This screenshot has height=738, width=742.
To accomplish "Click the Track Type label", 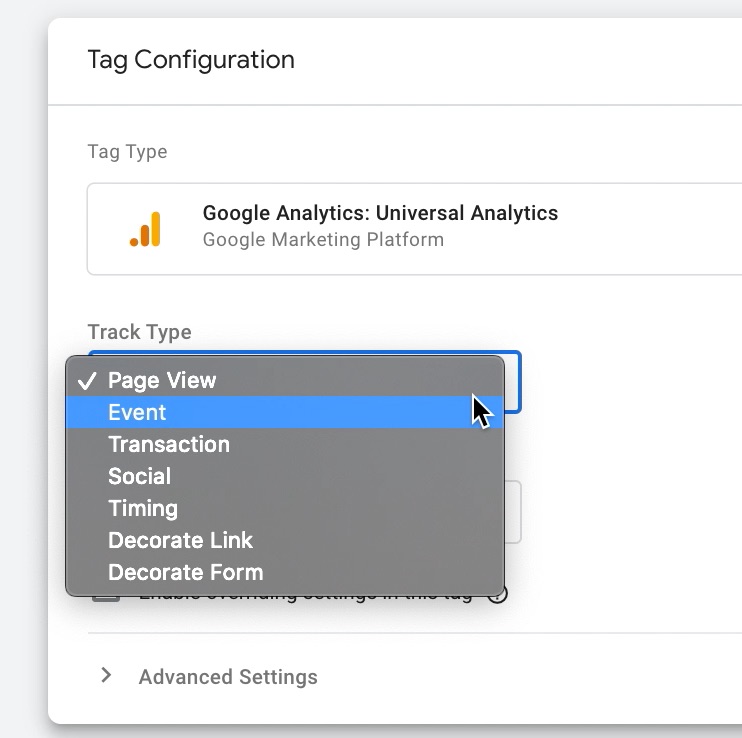I will point(140,332).
